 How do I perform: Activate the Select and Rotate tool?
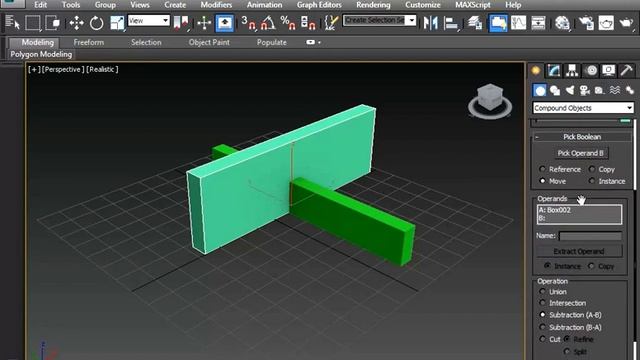(96, 22)
